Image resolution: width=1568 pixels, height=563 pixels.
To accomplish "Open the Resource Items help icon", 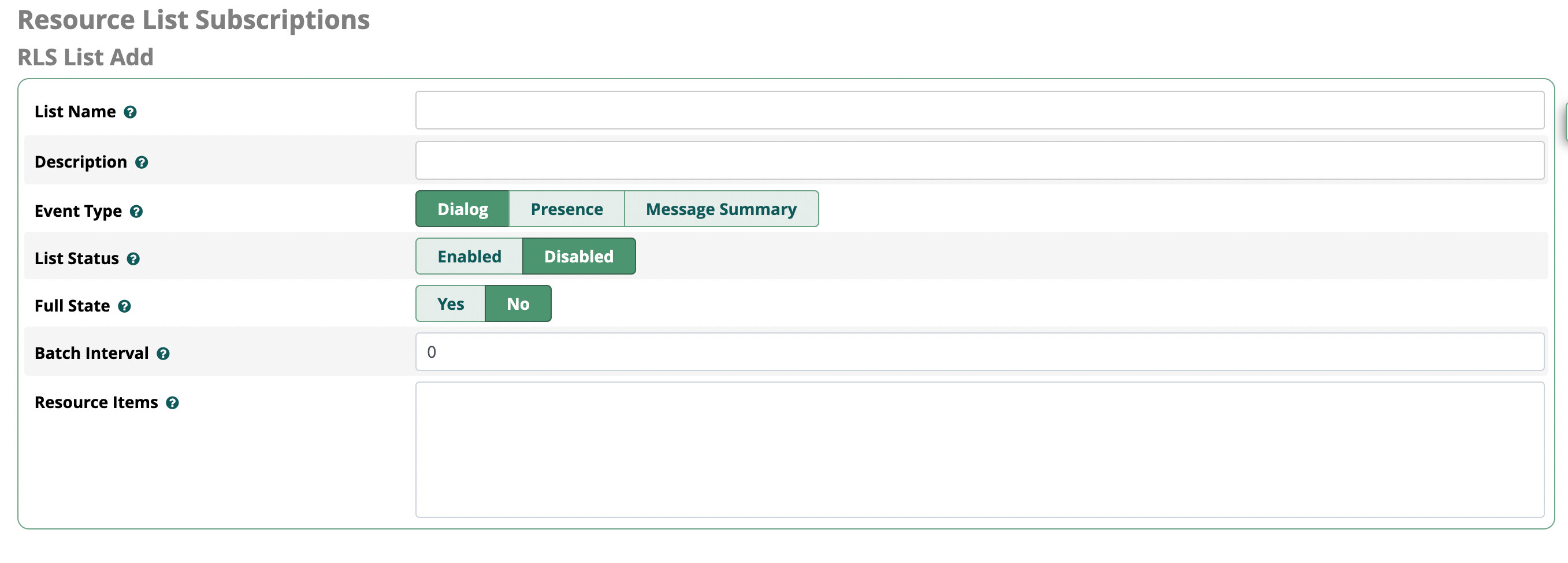I will (x=172, y=403).
